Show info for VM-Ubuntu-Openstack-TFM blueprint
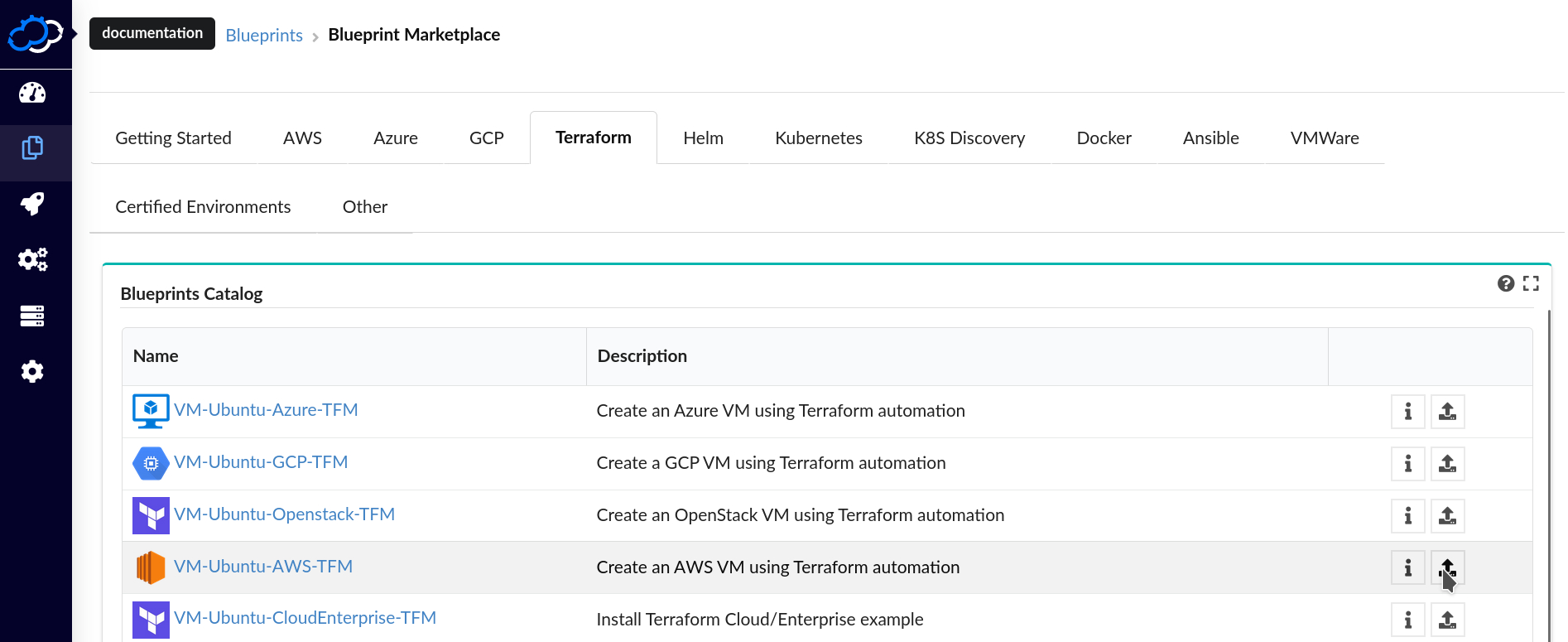Screen dimensions: 1568x642 (x=1407, y=516)
